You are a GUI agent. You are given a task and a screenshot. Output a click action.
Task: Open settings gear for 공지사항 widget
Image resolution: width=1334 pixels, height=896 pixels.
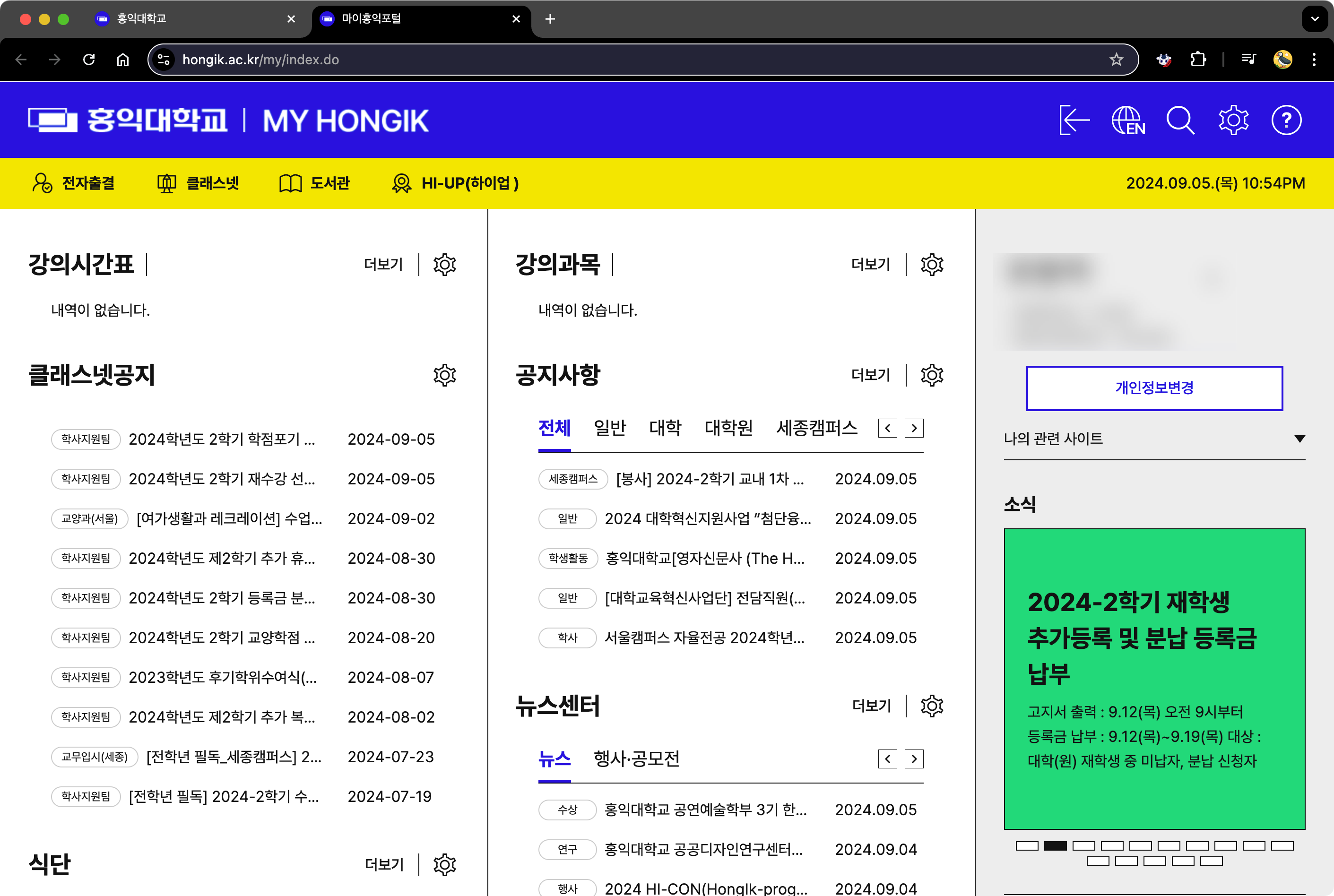932,375
